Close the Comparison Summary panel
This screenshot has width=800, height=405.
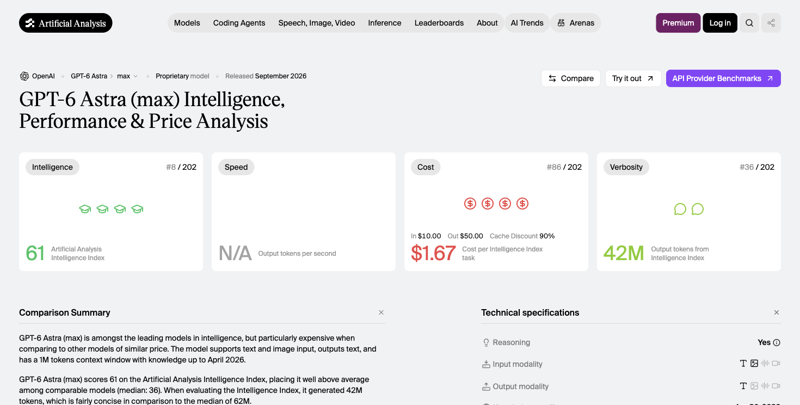tap(381, 313)
